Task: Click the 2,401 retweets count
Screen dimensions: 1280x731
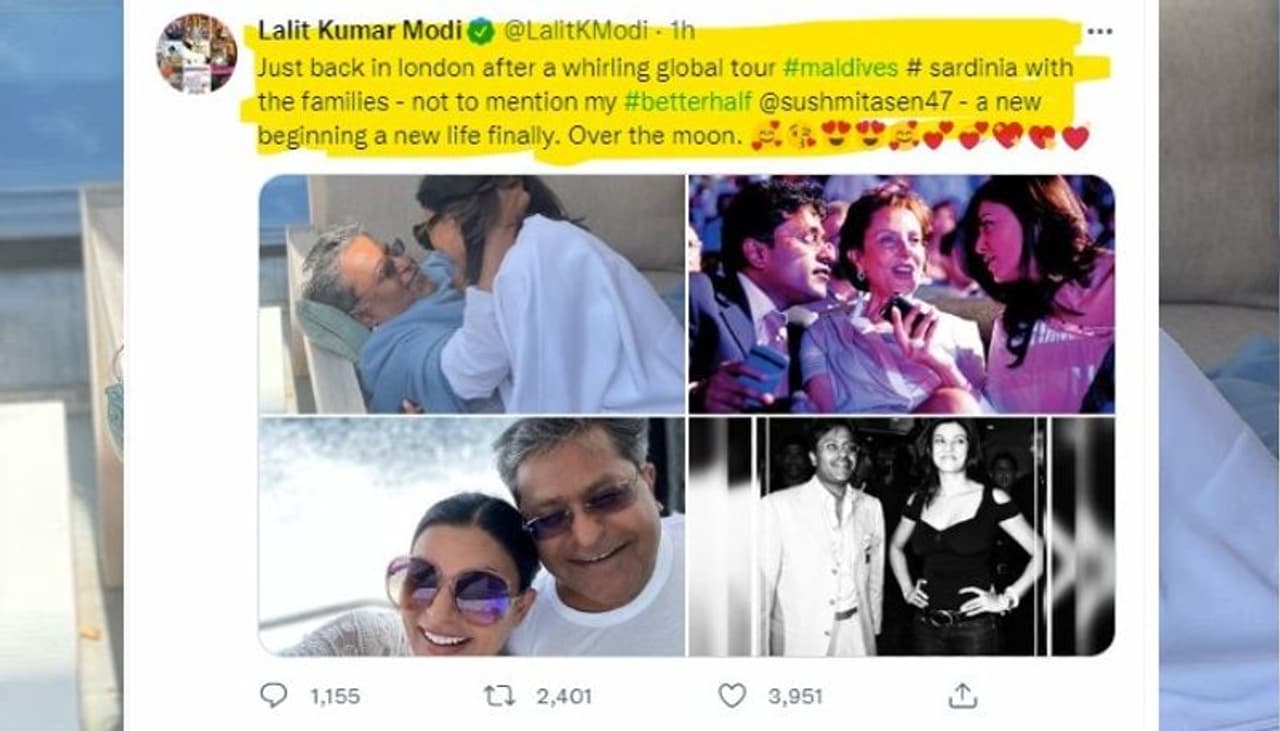Action: click(564, 696)
